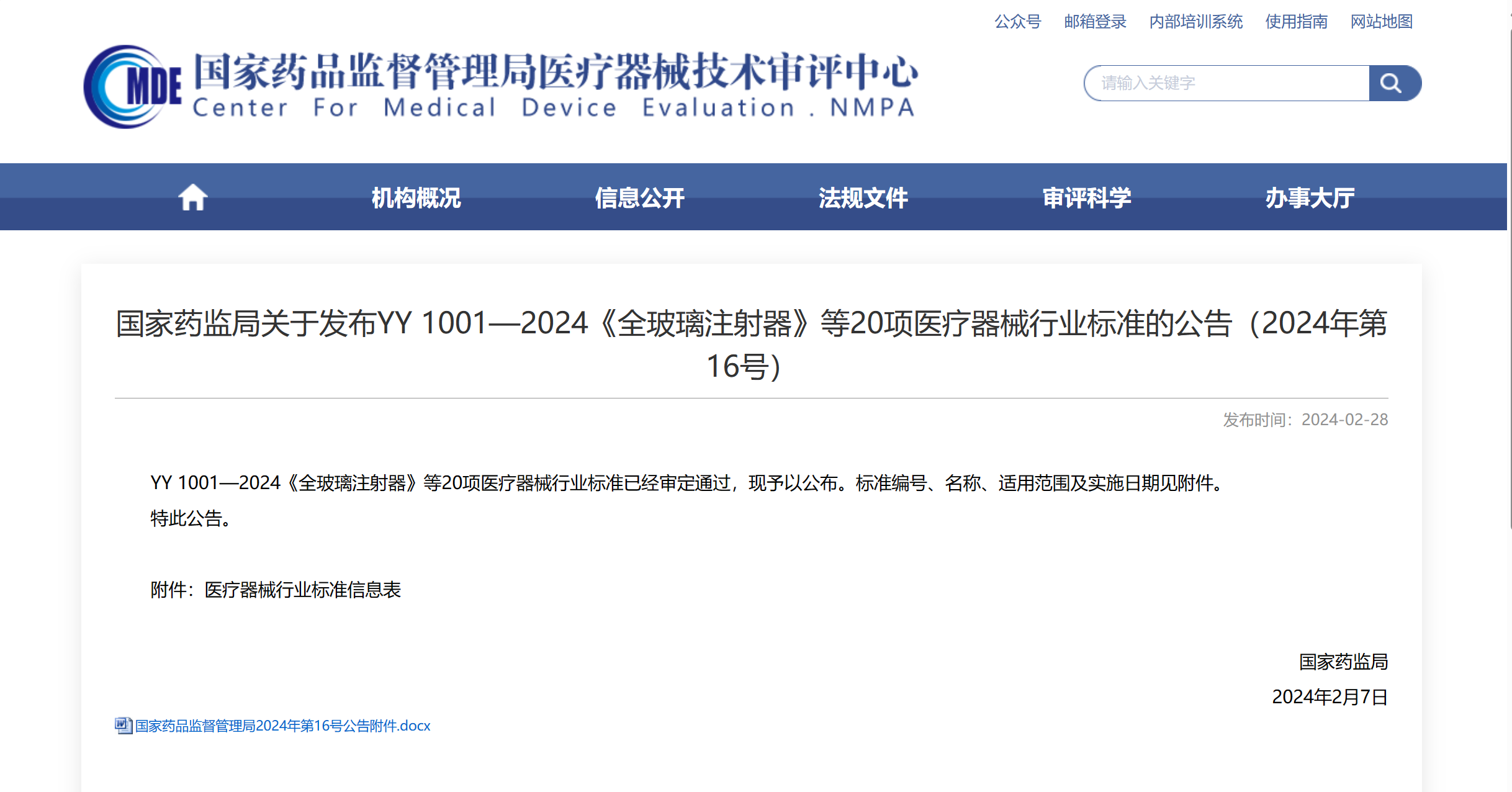1512x792 pixels.
Task: Click the signature text 国家药监局
Action: point(1343,662)
